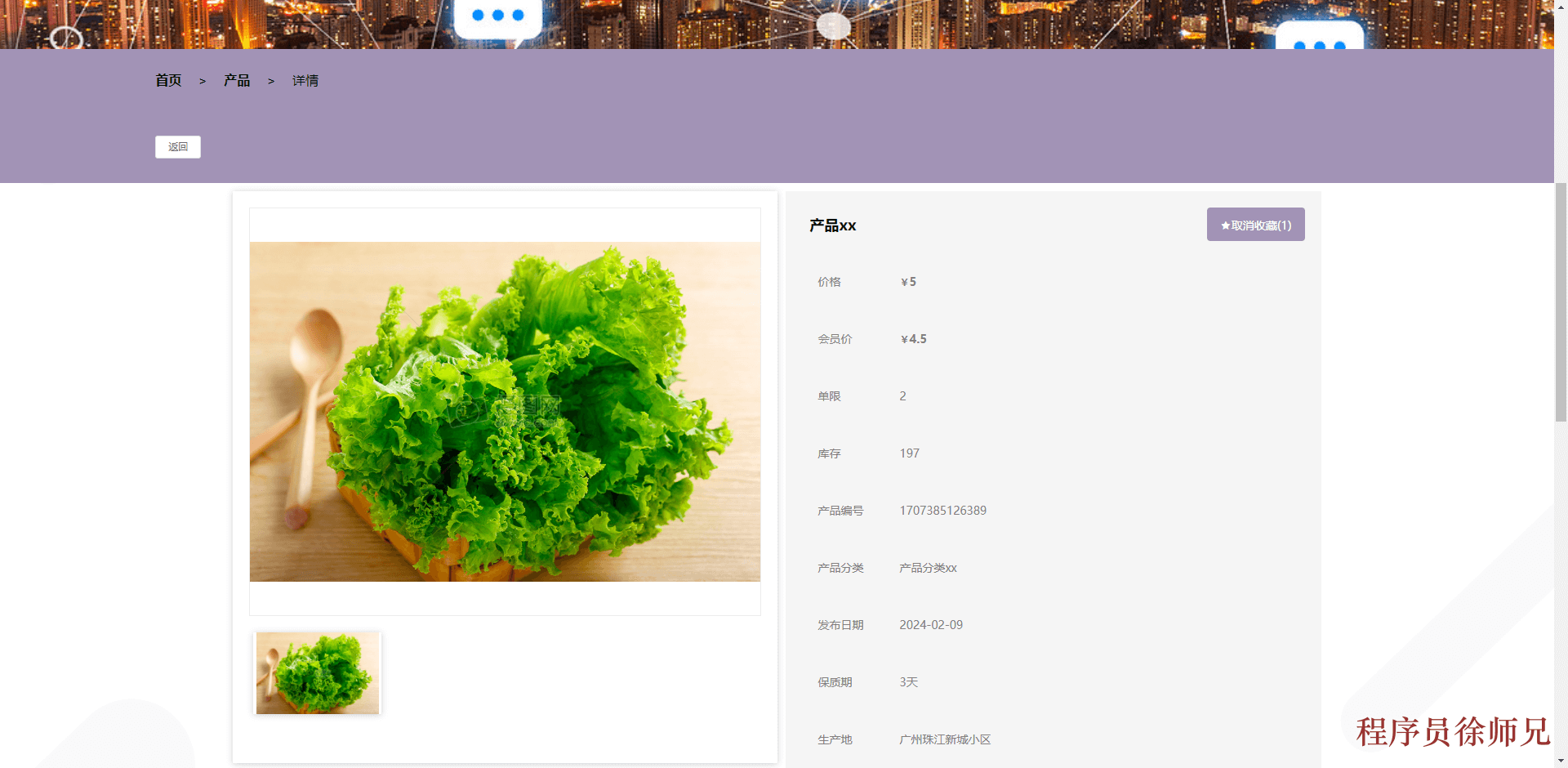Click the 价格 label

[829, 282]
